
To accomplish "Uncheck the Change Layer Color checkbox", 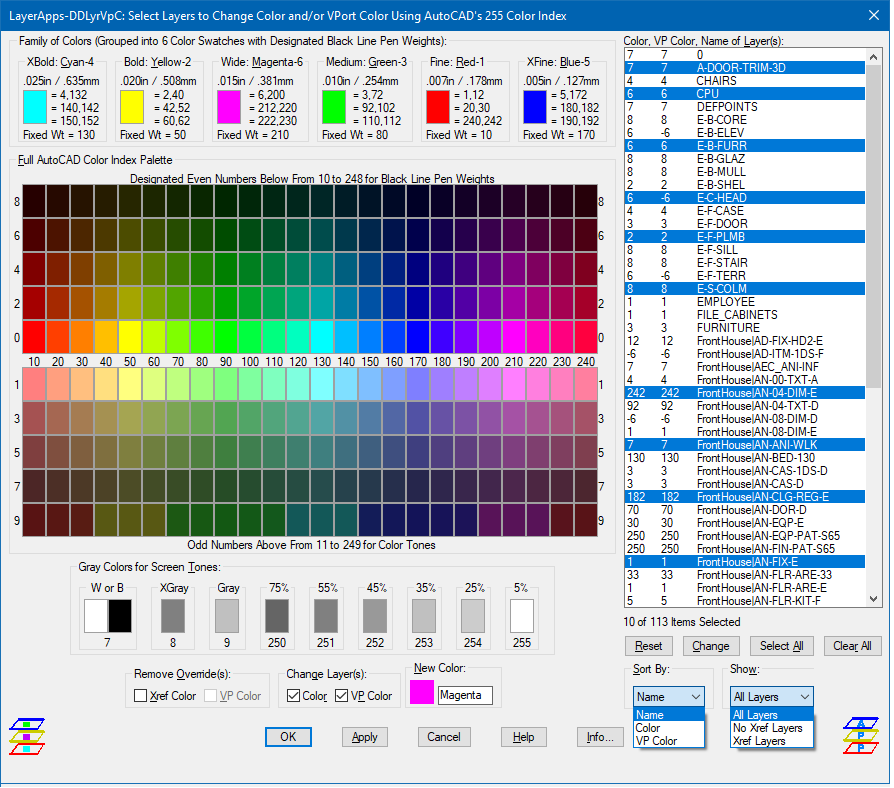I will click(x=294, y=696).
